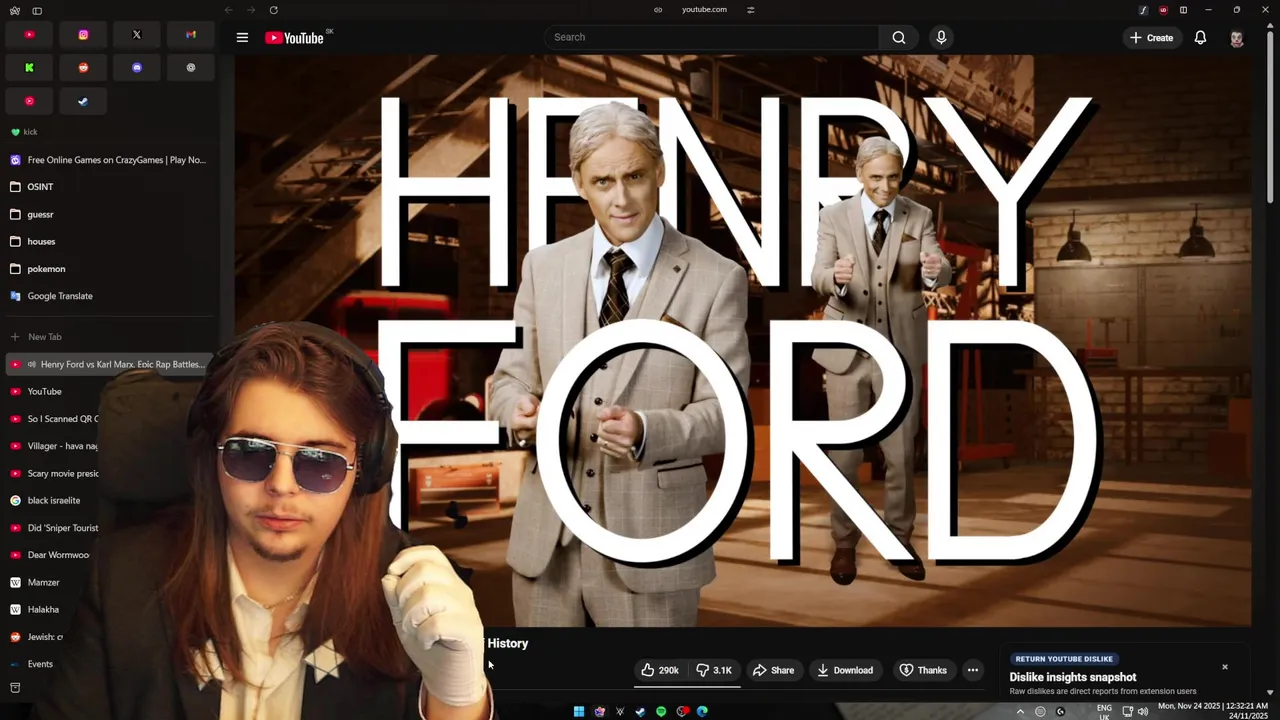Image resolution: width=1280 pixels, height=720 pixels.
Task: Show hidden system tray icons chevron
Action: pos(1020,712)
